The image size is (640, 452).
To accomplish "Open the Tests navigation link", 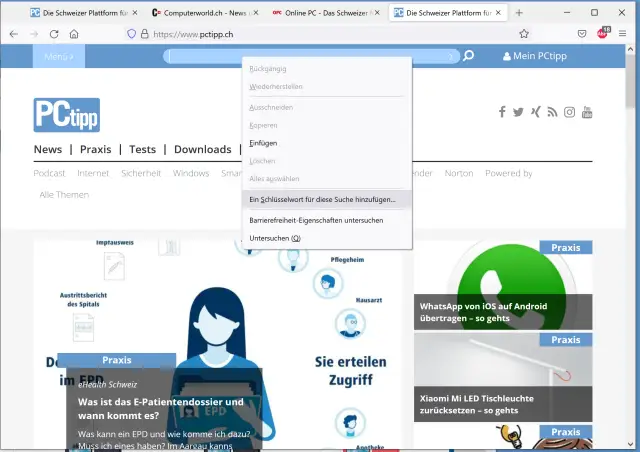I will (x=143, y=149).
